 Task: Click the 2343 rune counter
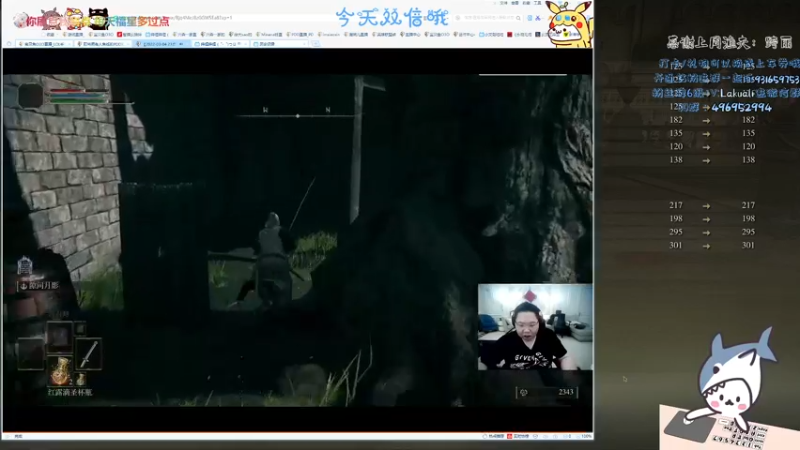566,392
